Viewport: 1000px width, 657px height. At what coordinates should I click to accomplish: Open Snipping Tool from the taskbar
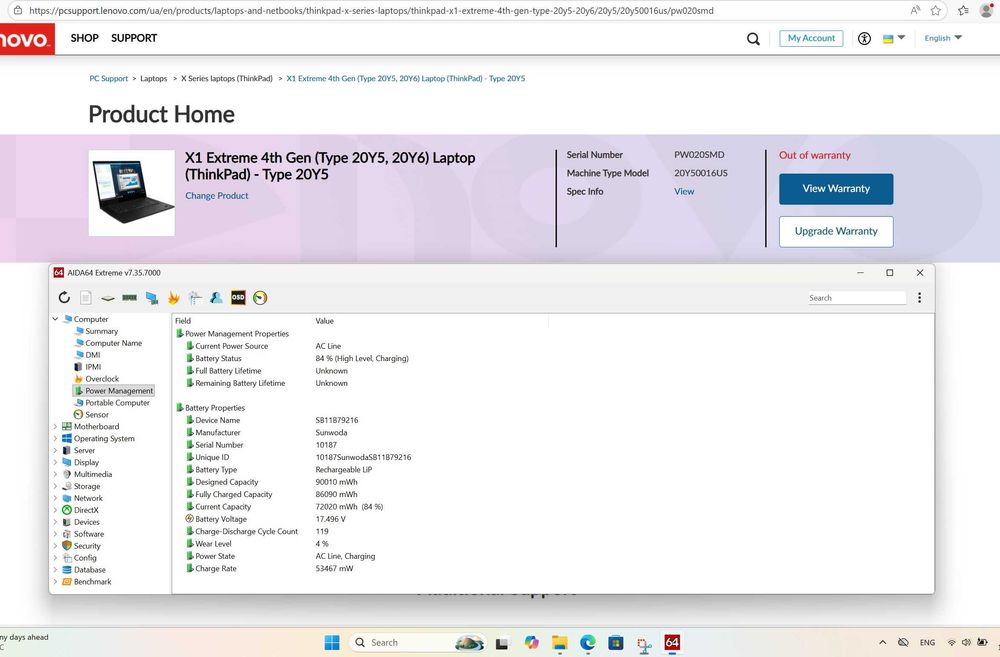coord(644,644)
